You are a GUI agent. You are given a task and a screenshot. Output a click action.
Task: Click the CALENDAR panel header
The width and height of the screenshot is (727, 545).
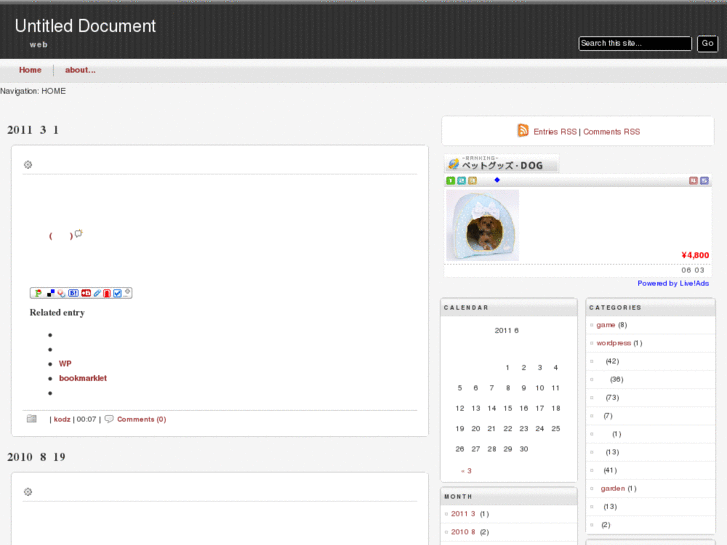point(509,308)
